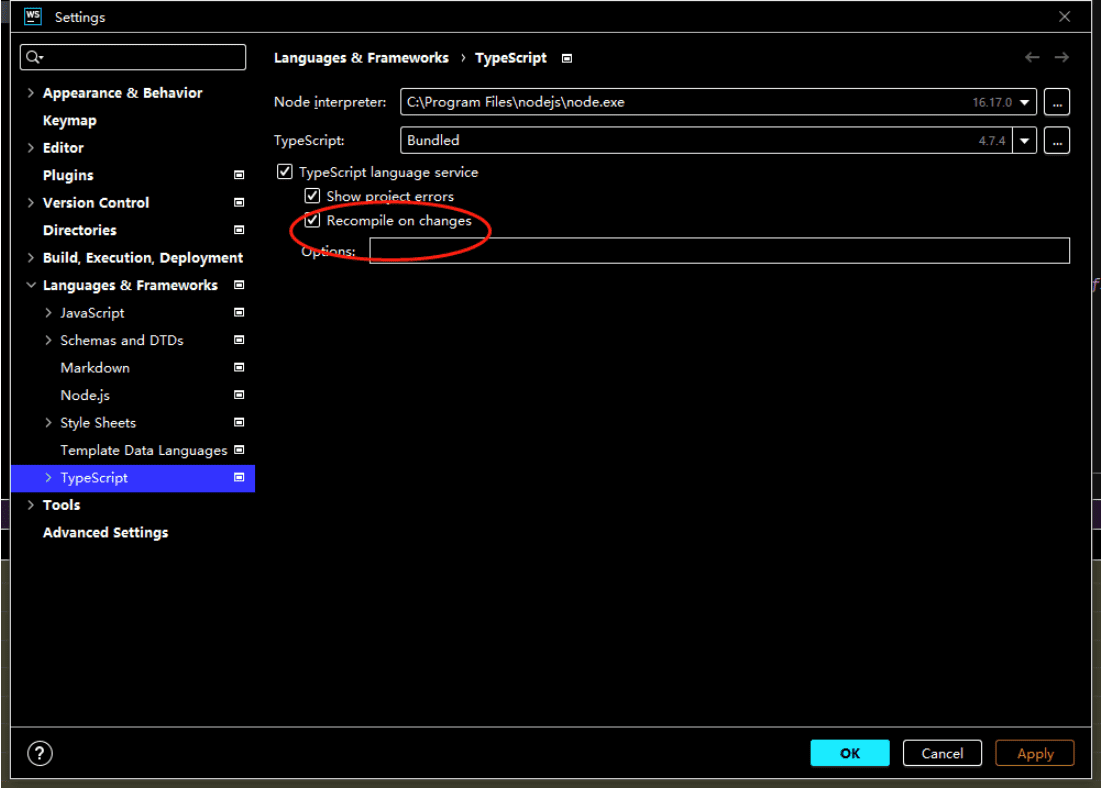Toggle TypeScript language service checkbox
1102x788 pixels.
tap(285, 172)
